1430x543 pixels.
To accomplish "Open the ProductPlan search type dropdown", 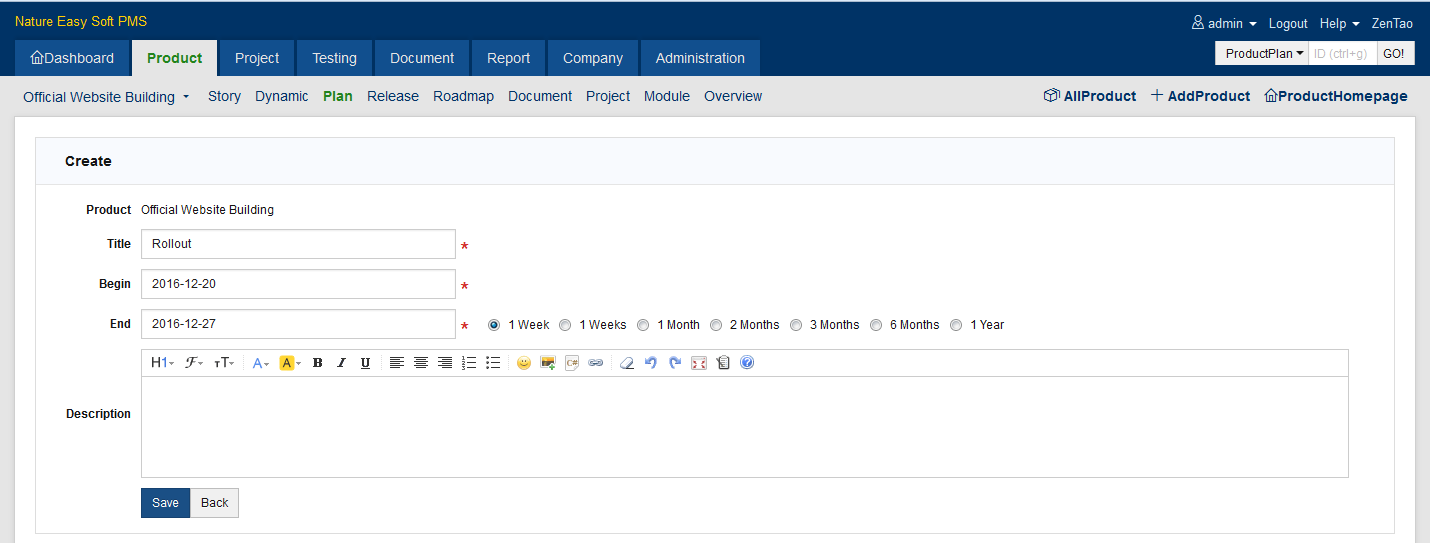I will click(x=1264, y=54).
